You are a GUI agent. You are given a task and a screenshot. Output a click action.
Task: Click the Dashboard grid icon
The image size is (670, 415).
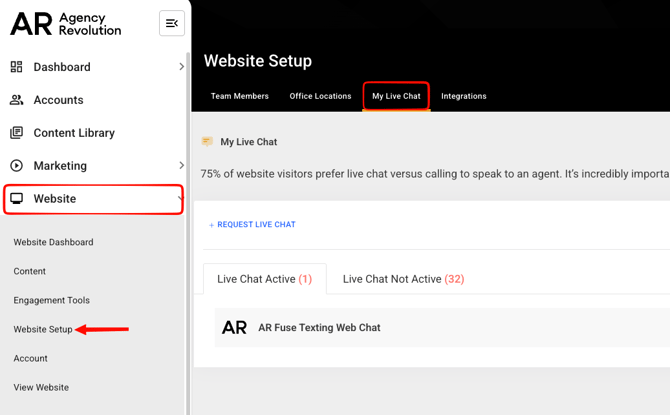pos(16,67)
